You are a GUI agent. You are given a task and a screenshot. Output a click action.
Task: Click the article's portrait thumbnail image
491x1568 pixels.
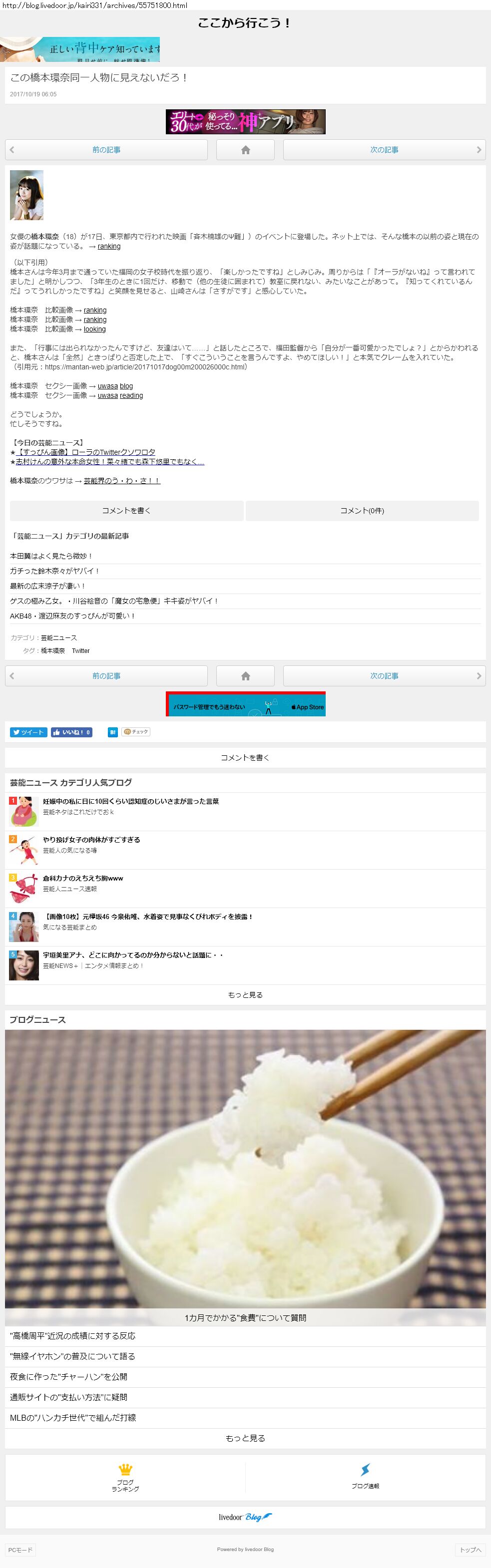pyautogui.click(x=26, y=195)
